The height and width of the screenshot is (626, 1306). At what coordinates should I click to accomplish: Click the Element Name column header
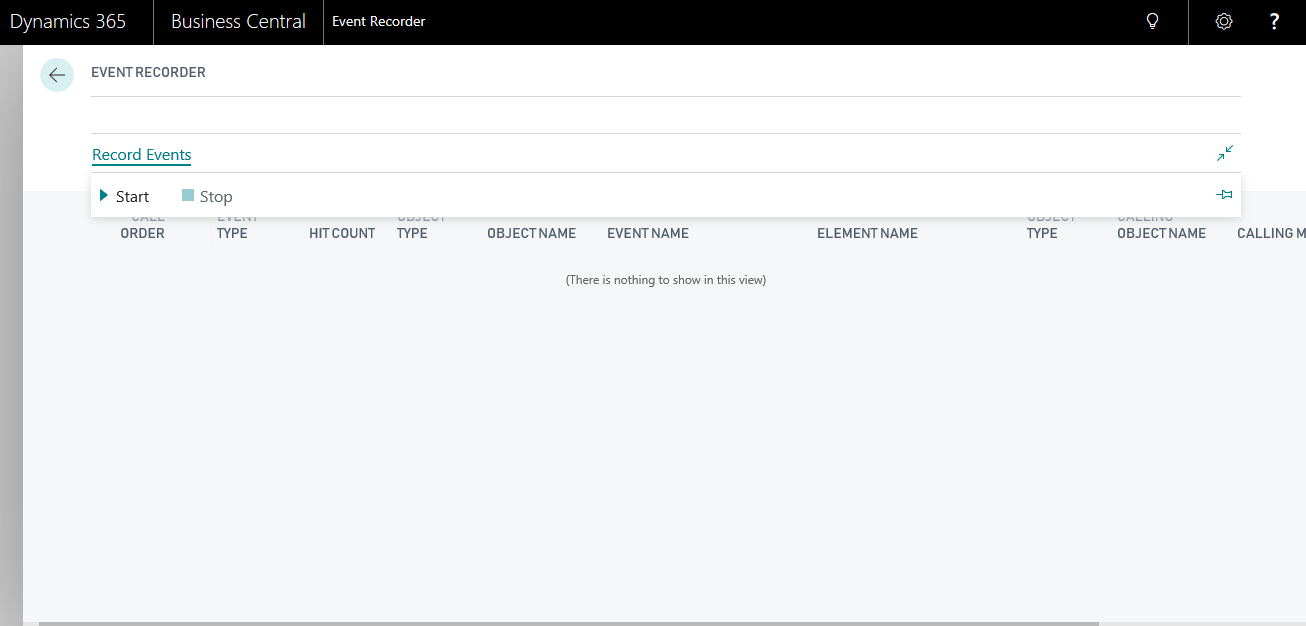pyautogui.click(x=867, y=232)
